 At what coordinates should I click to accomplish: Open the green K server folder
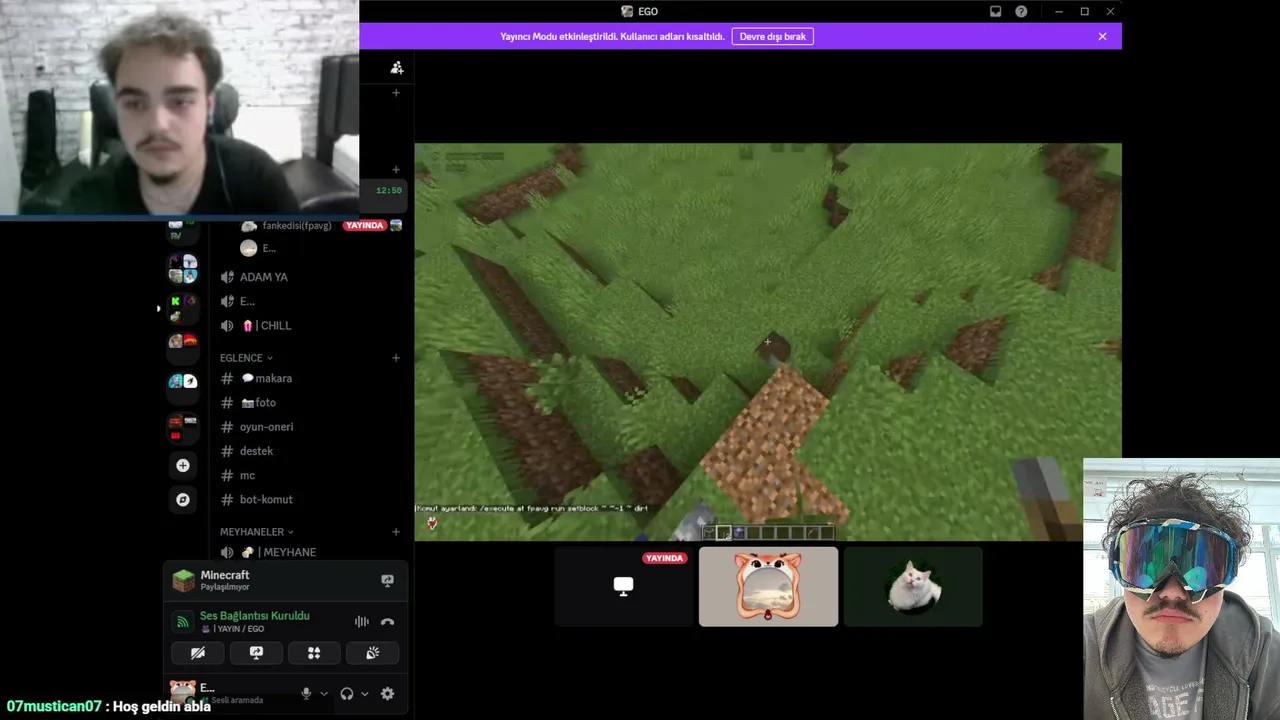(x=182, y=308)
